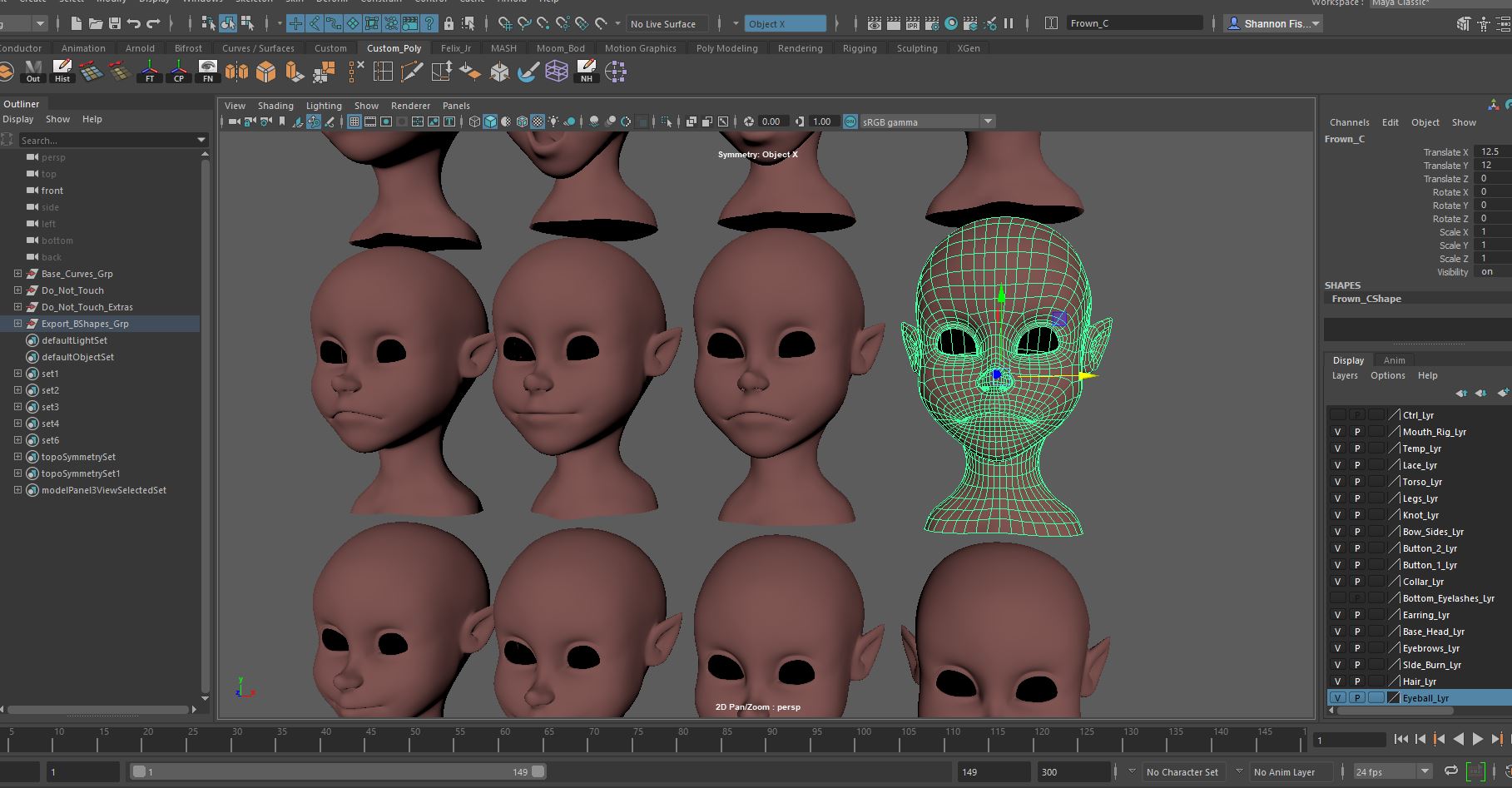Save the scene with the disk icon
The width and height of the screenshot is (1512, 788).
click(x=115, y=23)
